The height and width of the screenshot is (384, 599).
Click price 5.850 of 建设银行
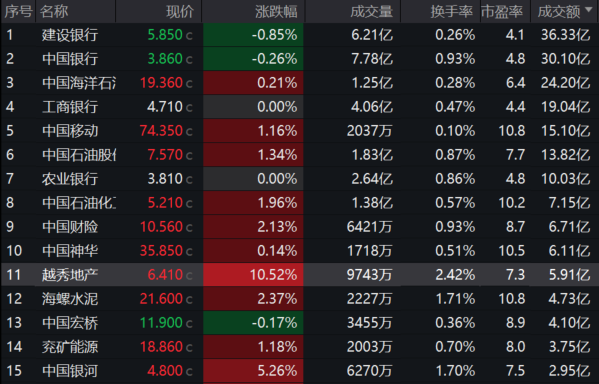[x=165, y=35]
